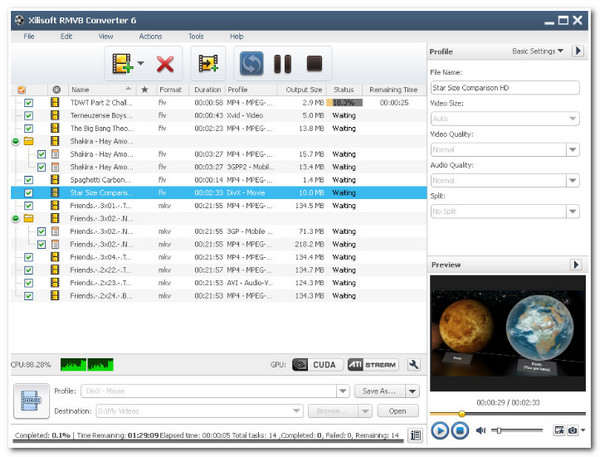Click the red X Remove button
Image resolution: width=600 pixels, height=457 pixels.
tap(165, 64)
